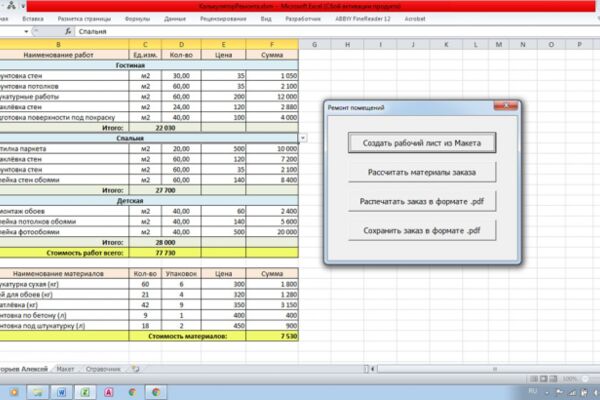
Task: Click Сохранить заказ в формате .pdf button
Action: point(422,230)
